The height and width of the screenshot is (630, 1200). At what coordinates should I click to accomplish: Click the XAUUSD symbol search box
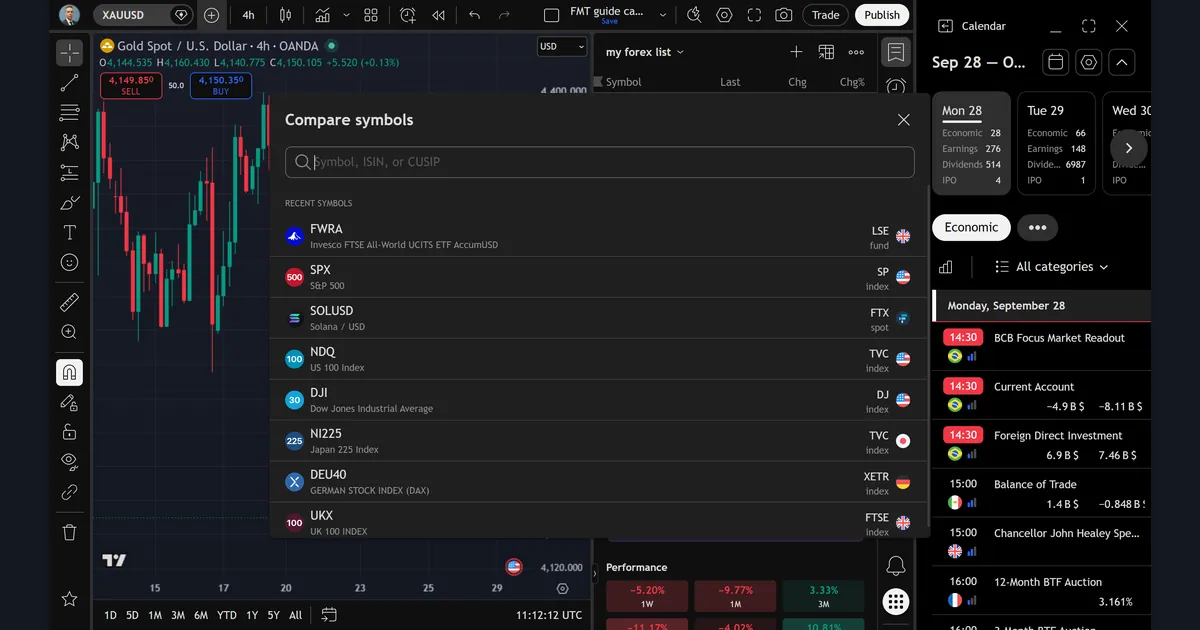[142, 15]
